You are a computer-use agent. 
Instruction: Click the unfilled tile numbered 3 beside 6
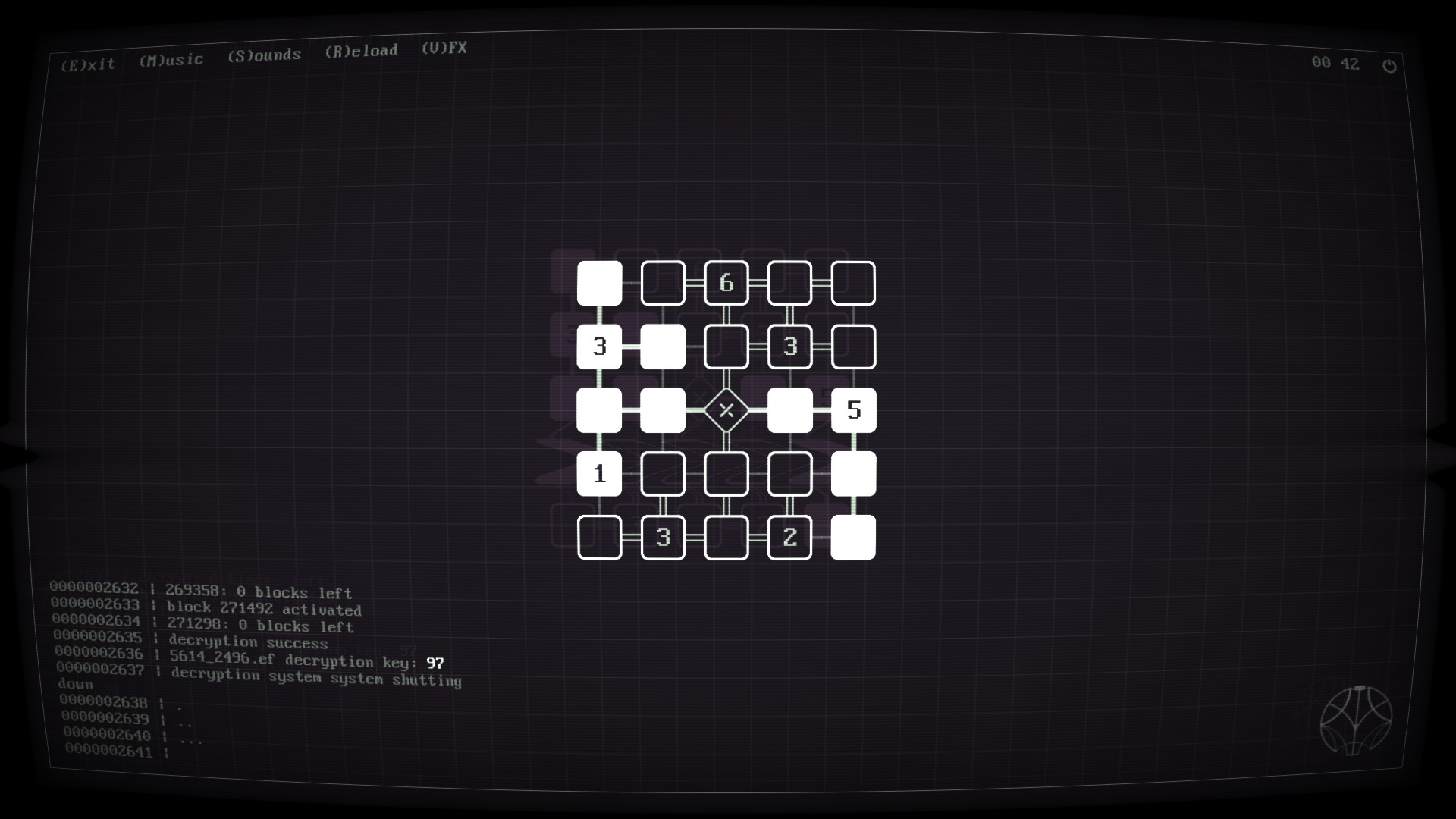790,347
